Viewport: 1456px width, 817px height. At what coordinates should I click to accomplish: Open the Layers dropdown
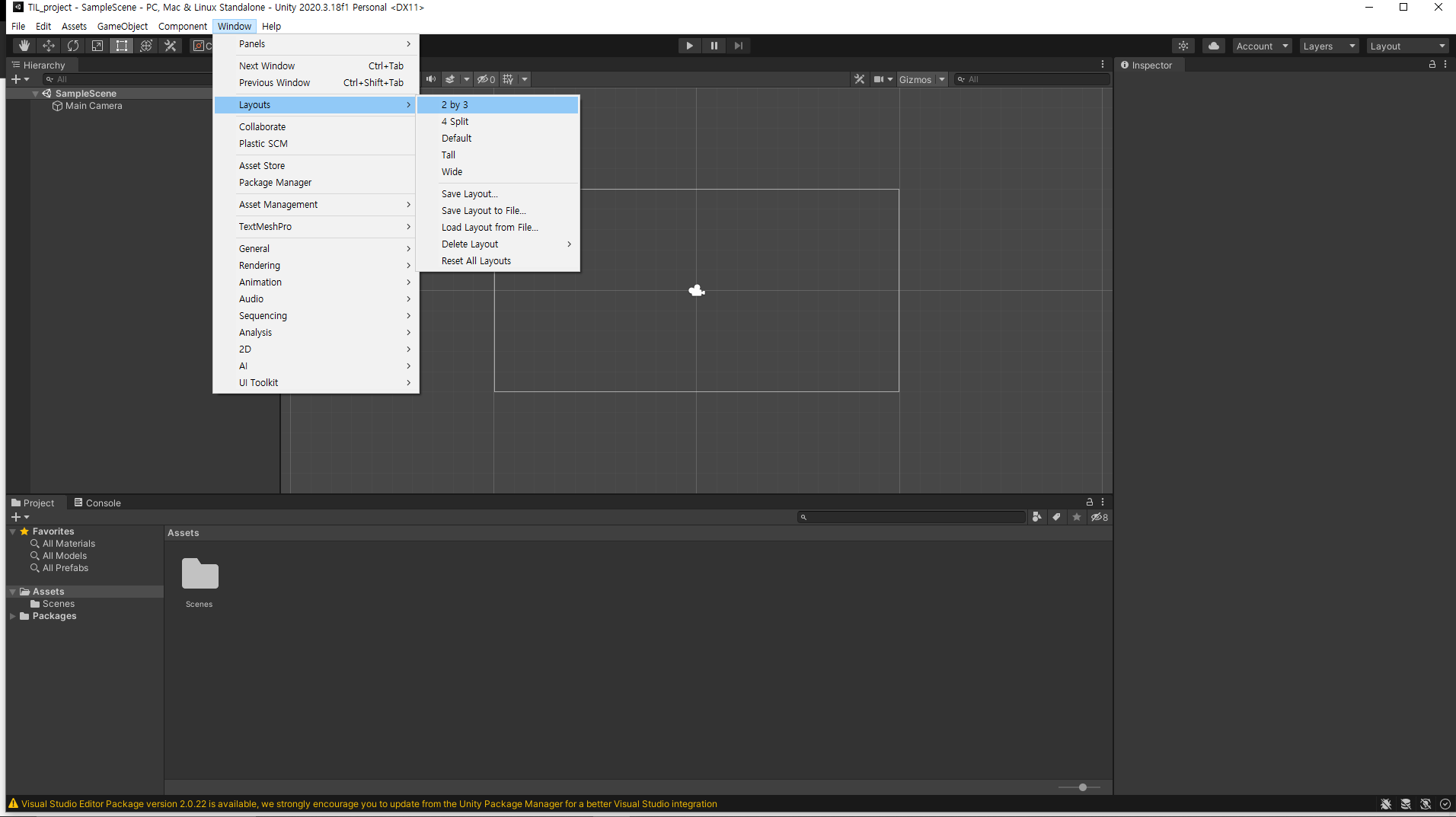[x=1329, y=46]
